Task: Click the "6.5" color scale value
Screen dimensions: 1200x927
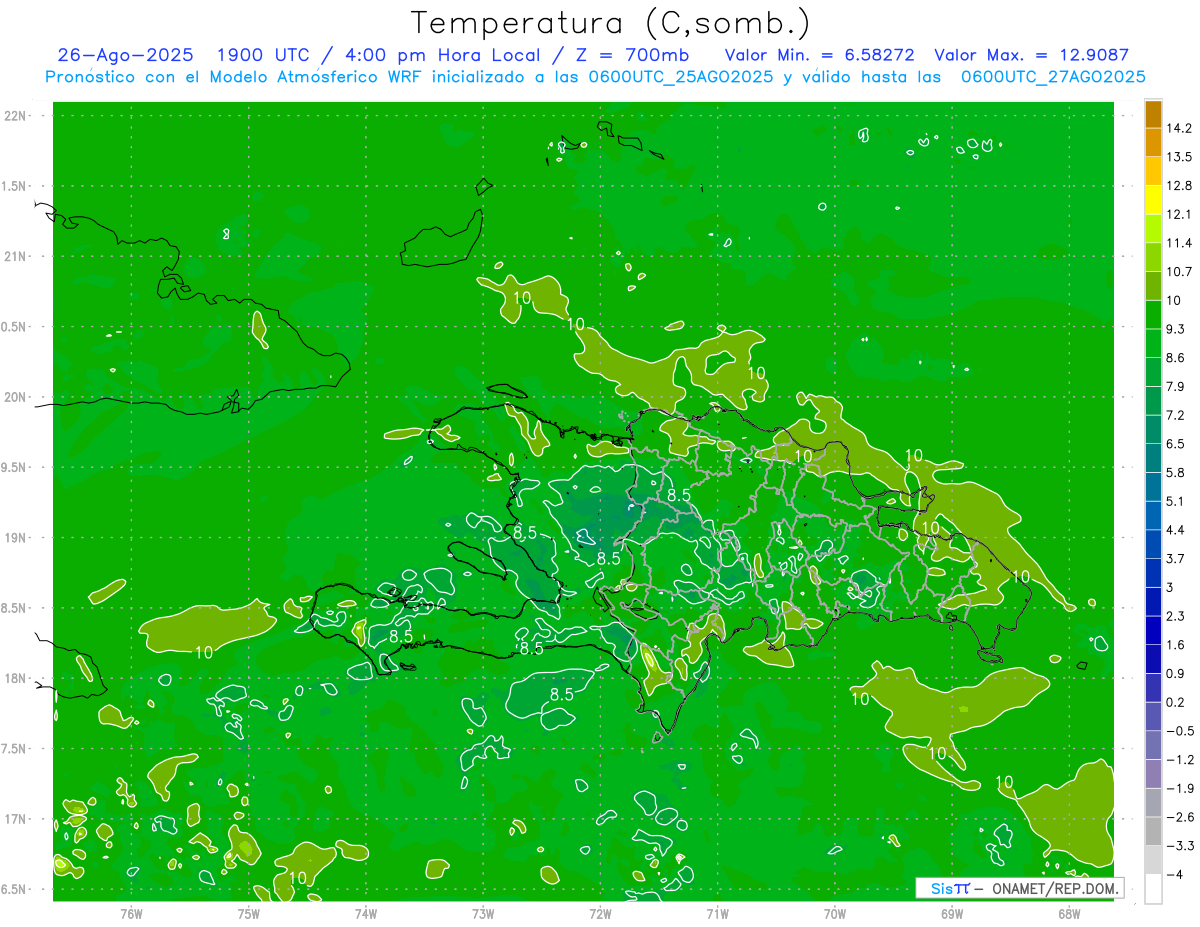Action: coord(1176,444)
